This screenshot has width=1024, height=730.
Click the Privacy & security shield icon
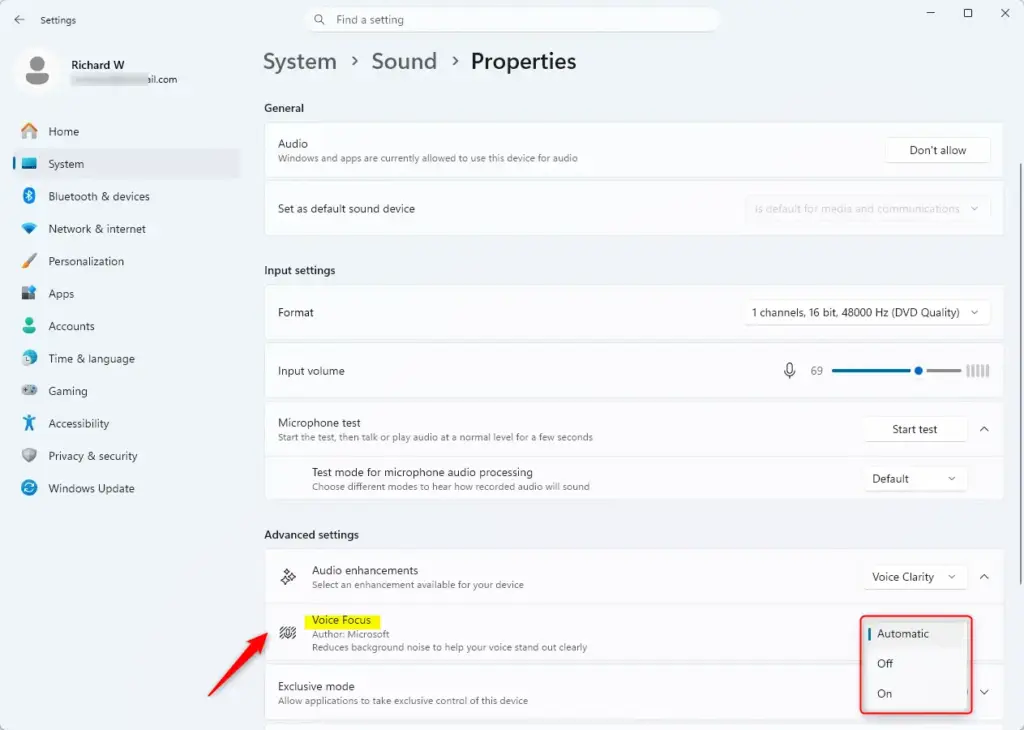[x=29, y=455]
